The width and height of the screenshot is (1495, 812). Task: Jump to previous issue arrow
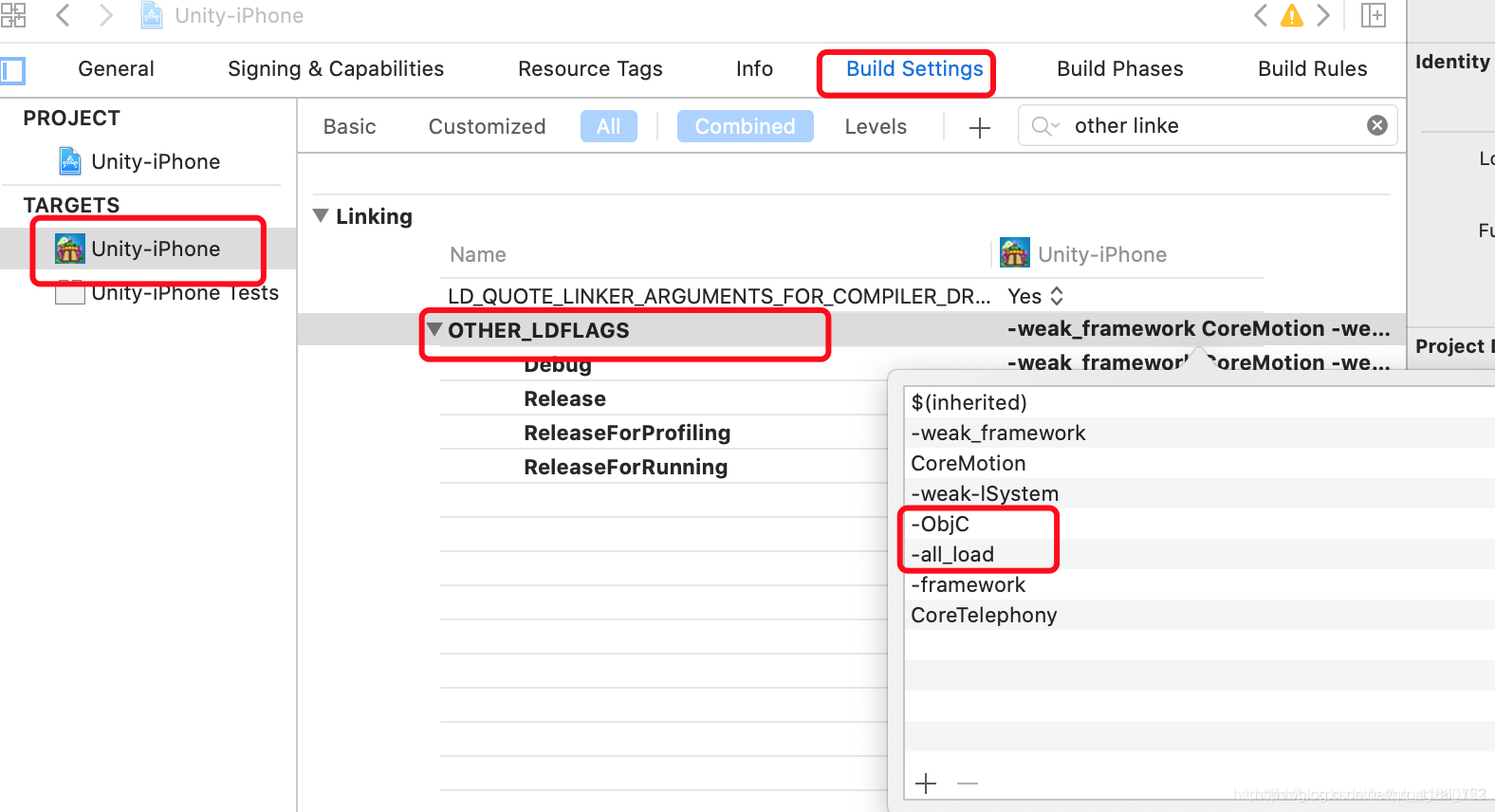1261,15
